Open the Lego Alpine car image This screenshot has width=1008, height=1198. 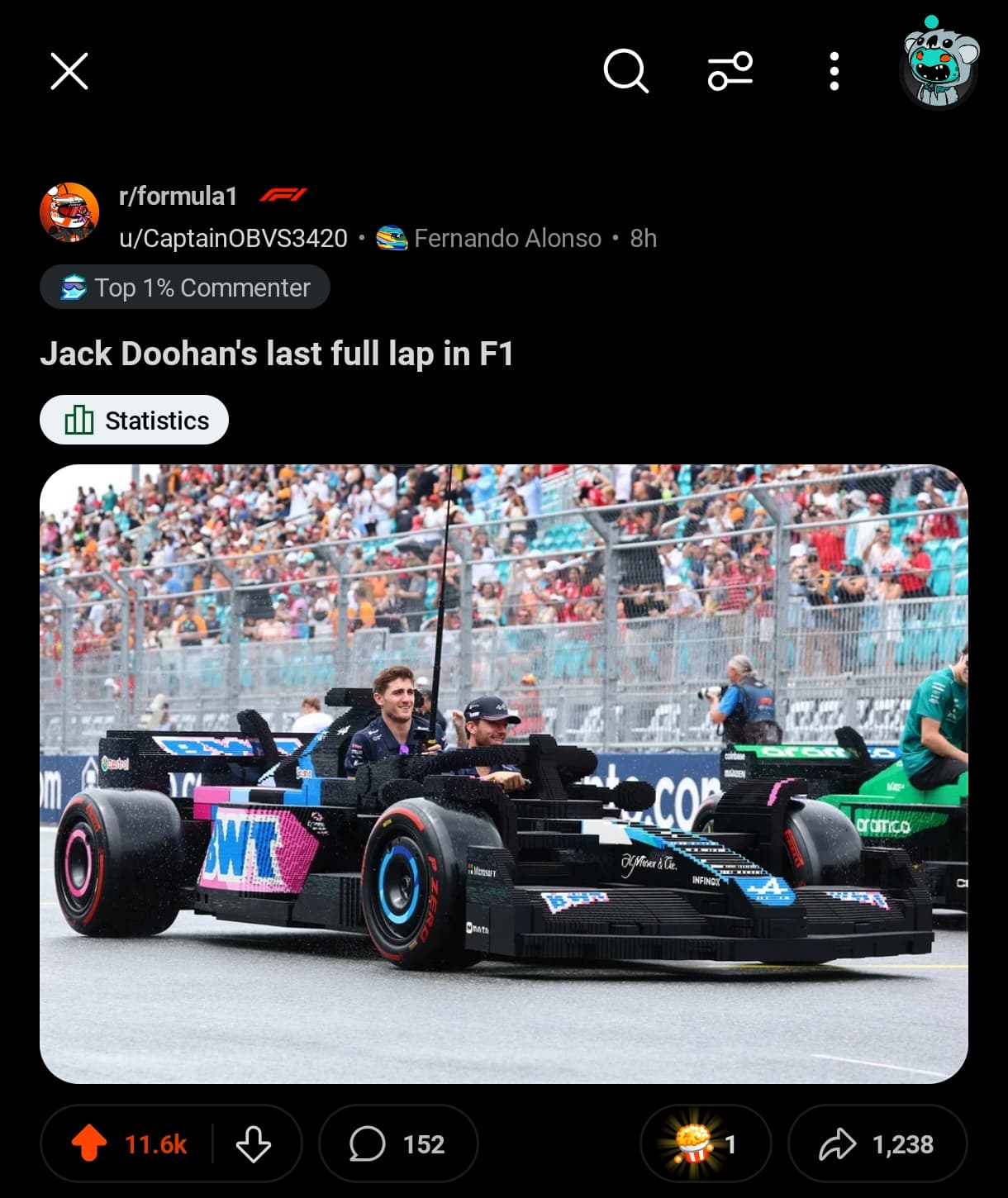click(x=504, y=774)
